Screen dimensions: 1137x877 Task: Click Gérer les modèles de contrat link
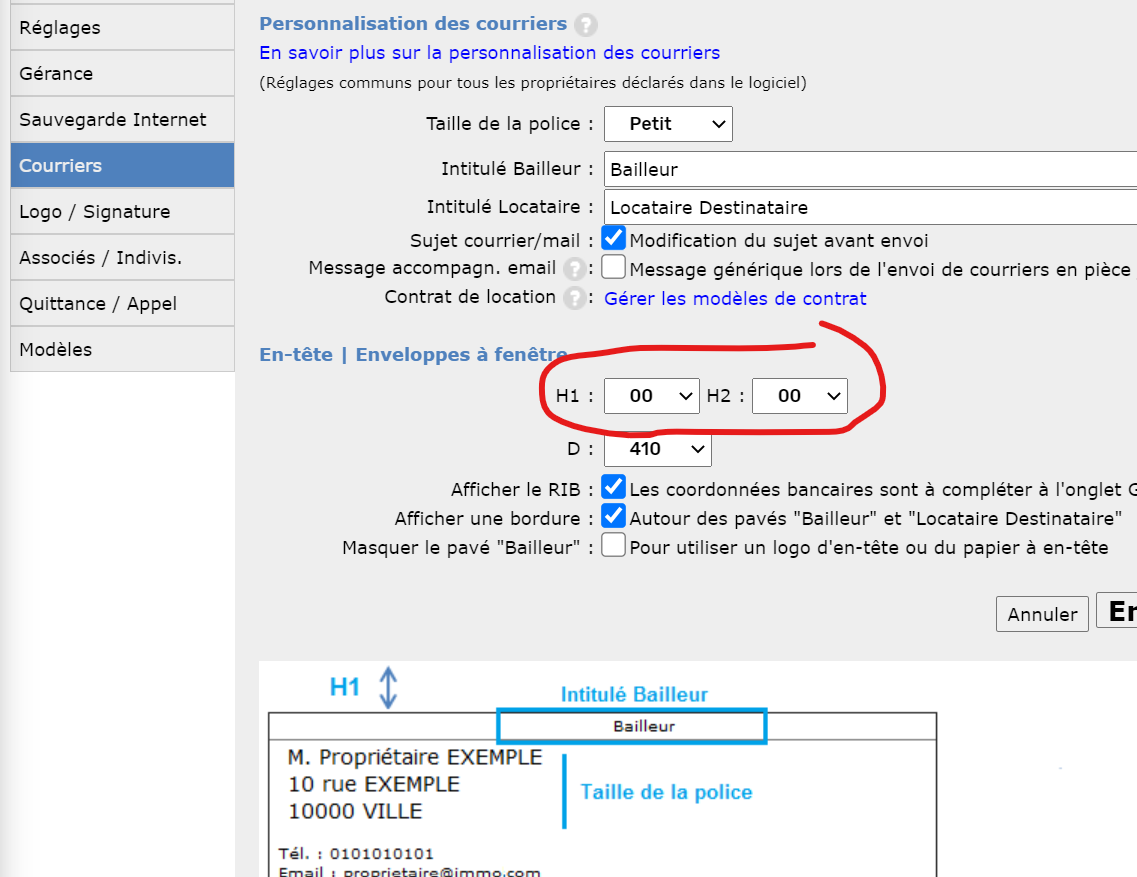point(735,299)
